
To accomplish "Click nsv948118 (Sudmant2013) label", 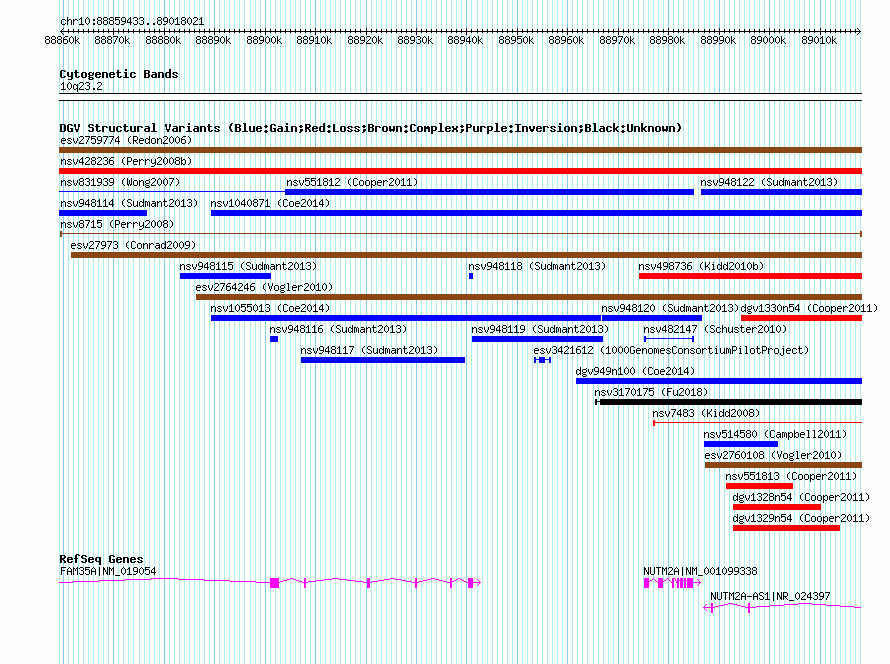I will pos(537,266).
